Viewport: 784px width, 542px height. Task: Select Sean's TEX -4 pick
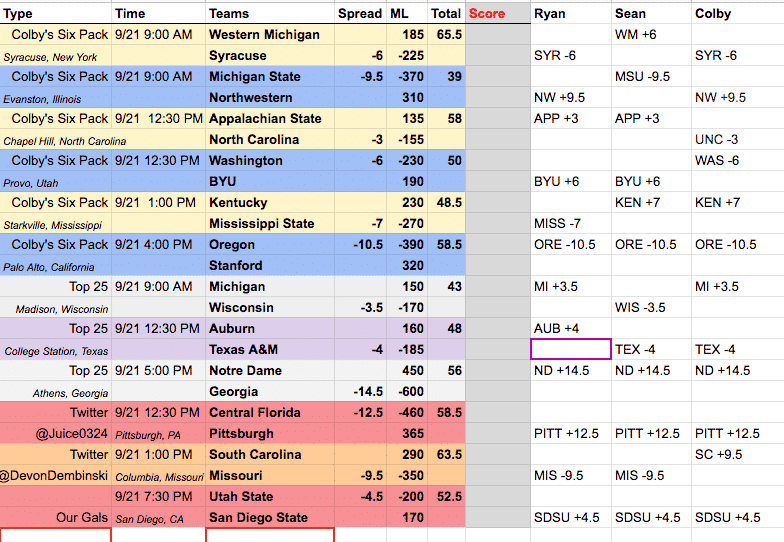point(651,350)
